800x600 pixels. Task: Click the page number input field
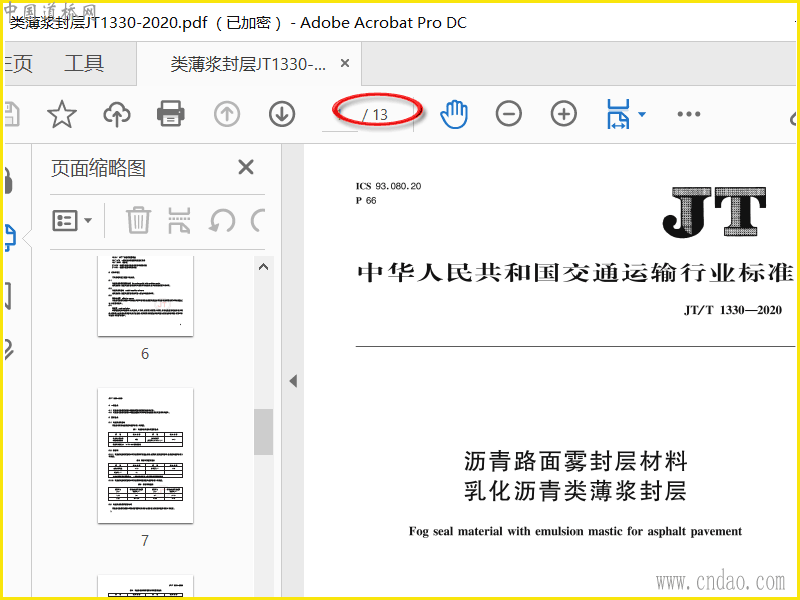pyautogui.click(x=340, y=115)
